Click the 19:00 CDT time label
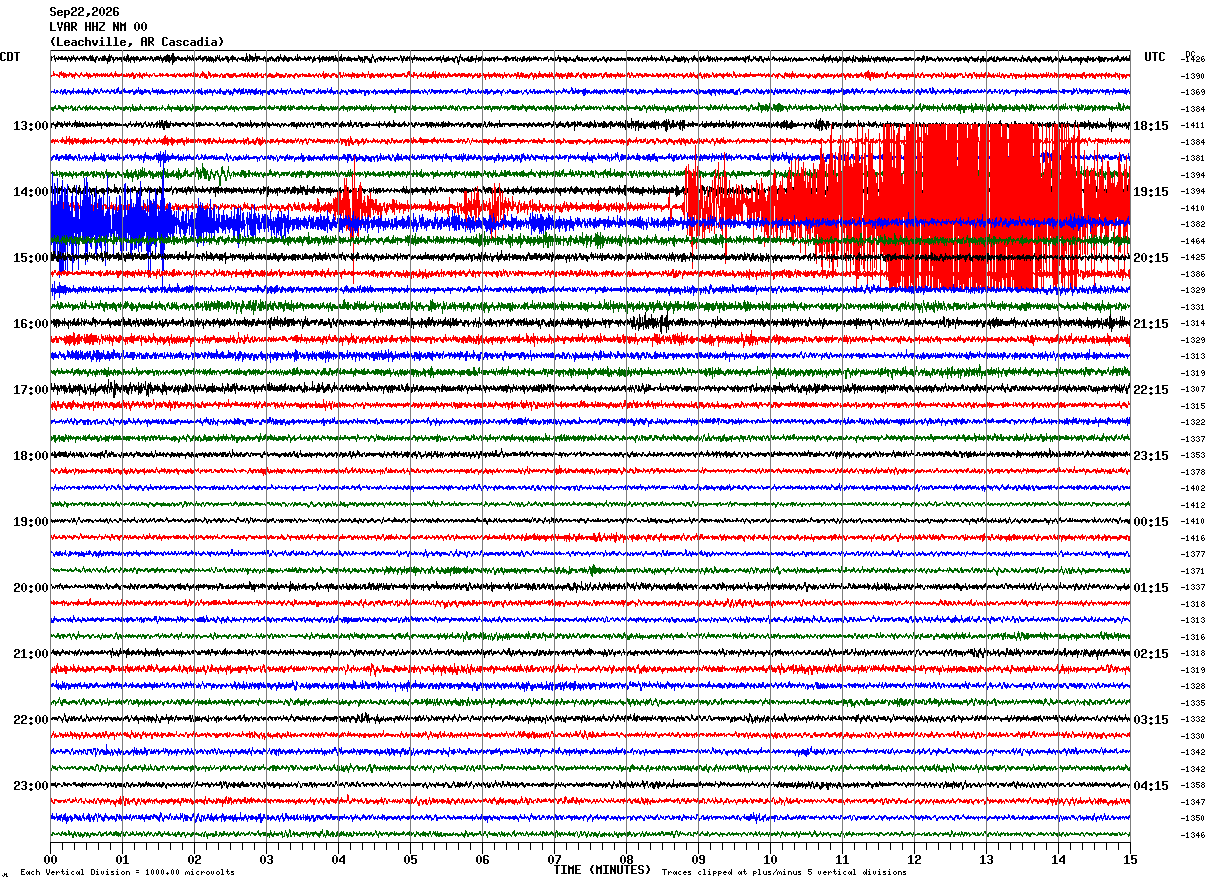Screen dimensions: 1210x886 click(x=30, y=521)
